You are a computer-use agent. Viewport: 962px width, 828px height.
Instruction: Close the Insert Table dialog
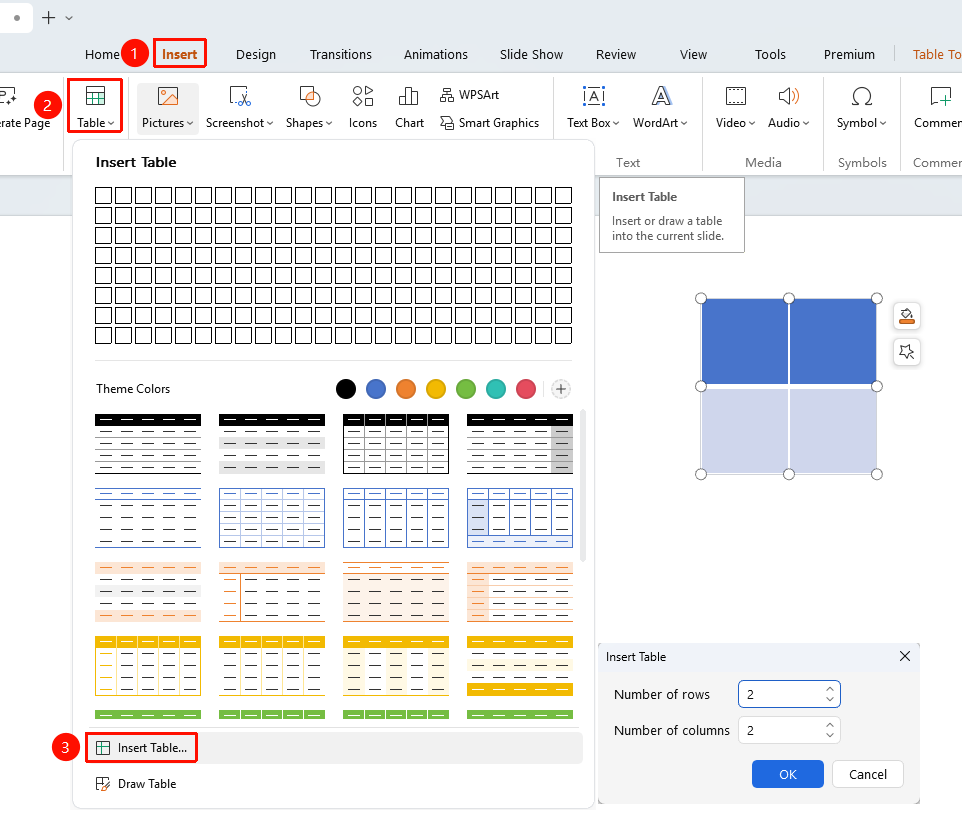click(x=904, y=656)
